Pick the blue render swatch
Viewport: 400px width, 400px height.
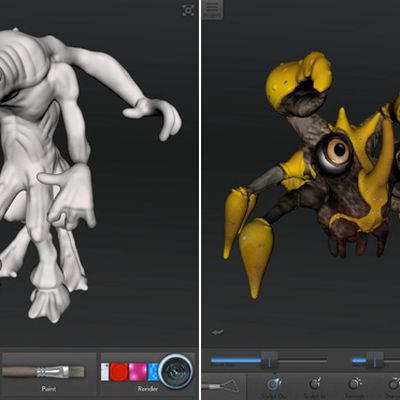(x=153, y=372)
